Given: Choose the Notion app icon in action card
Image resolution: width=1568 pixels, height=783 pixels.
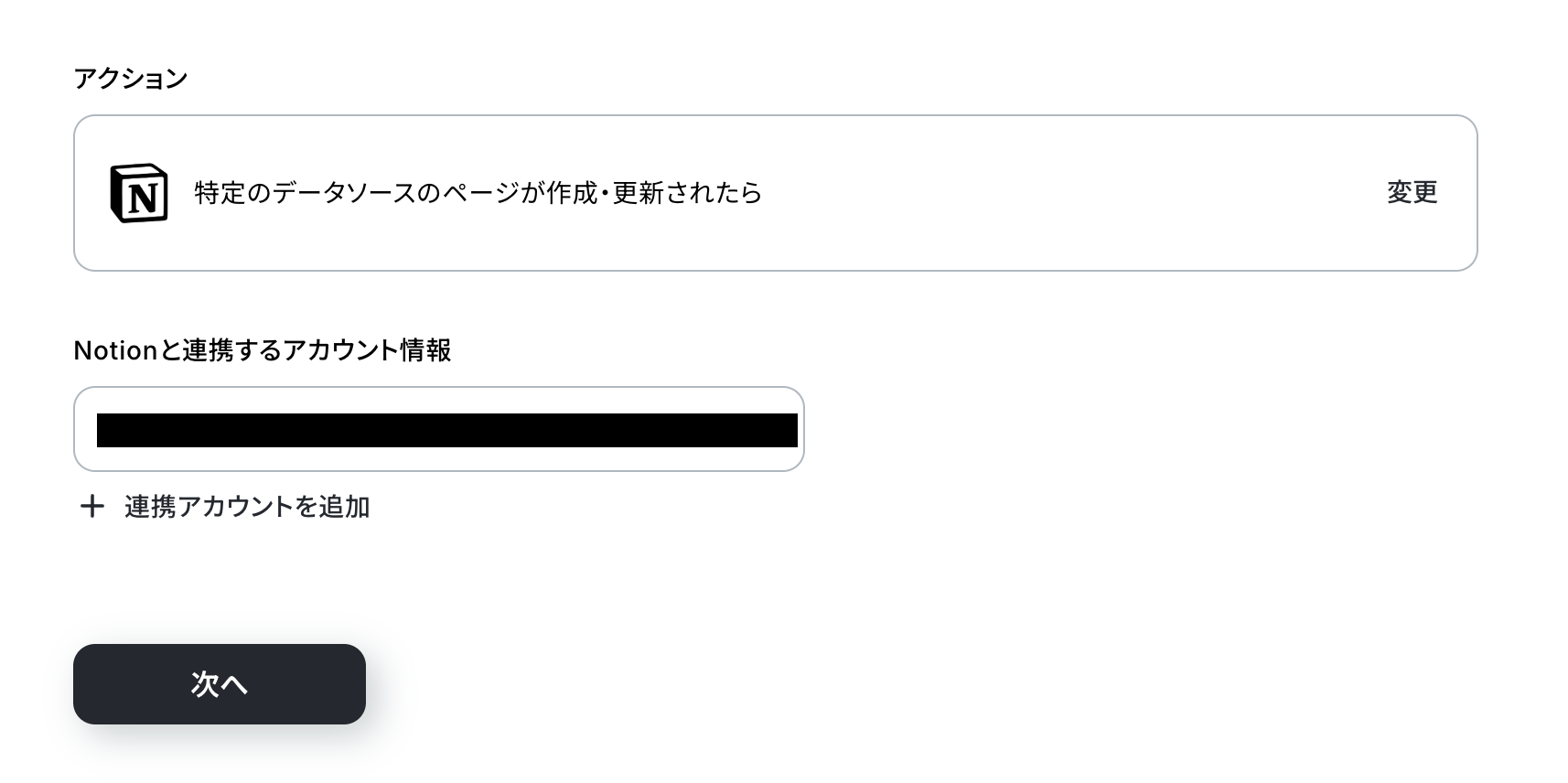Looking at the screenshot, I should 138,193.
